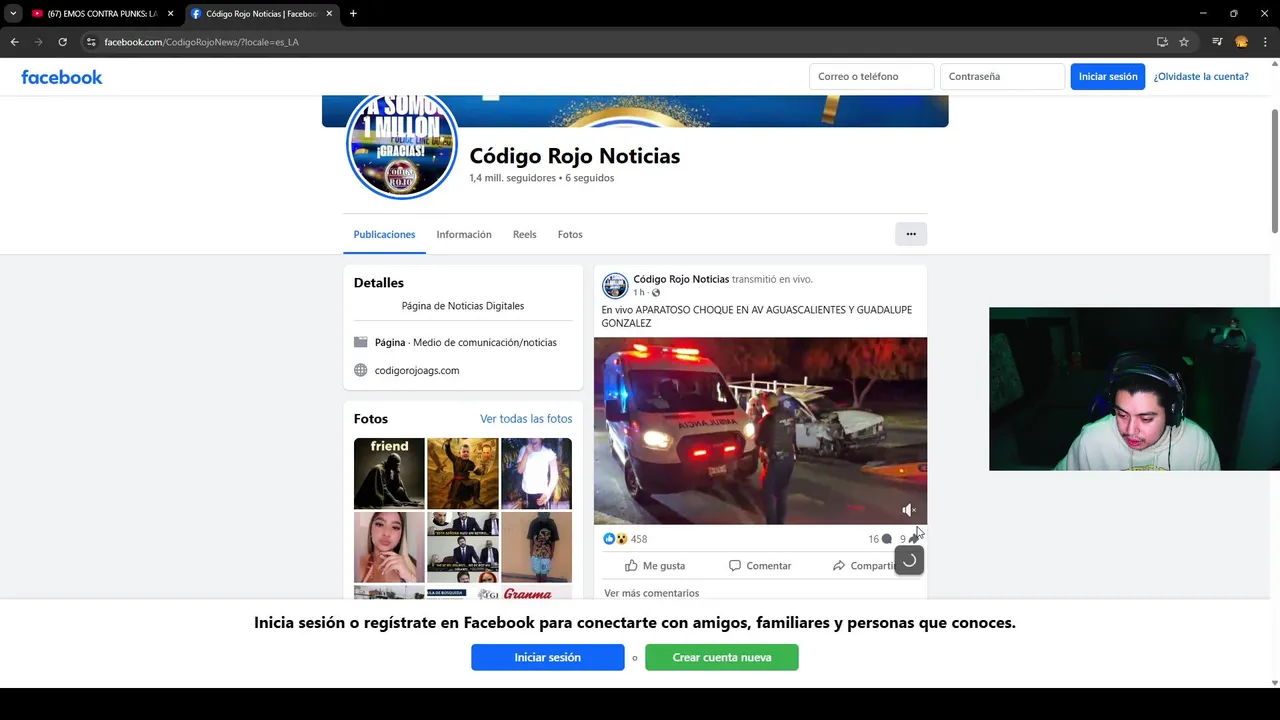Viewport: 1280px width, 720px height.
Task: Click the Me gusta button
Action: 655,566
